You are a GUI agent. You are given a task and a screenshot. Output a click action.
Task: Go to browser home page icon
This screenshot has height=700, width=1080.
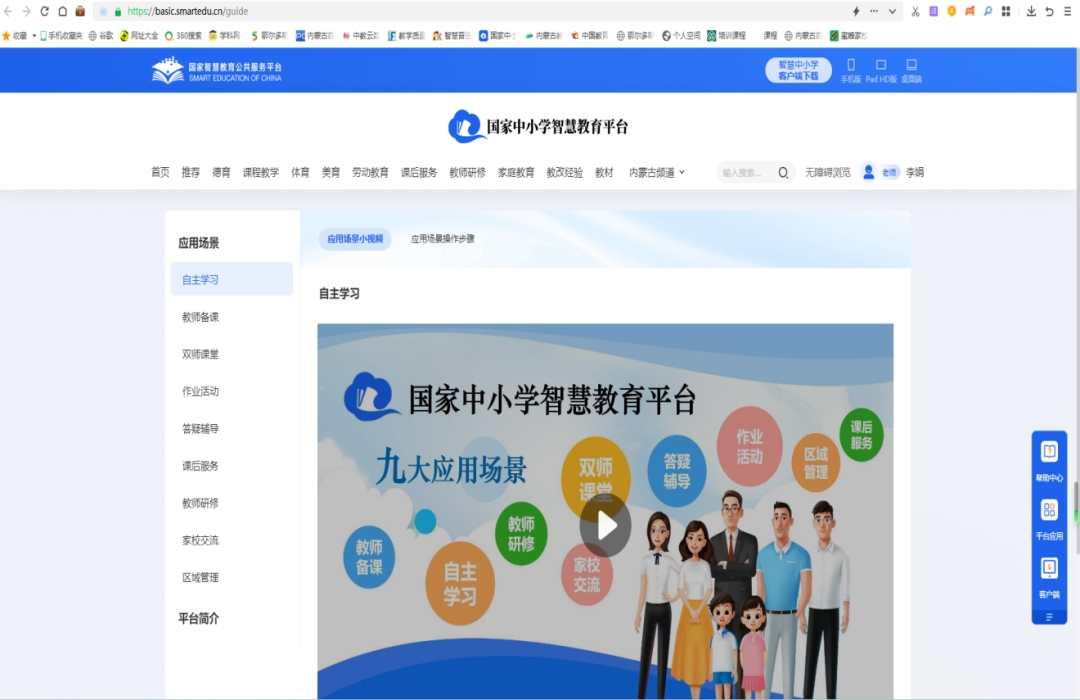point(63,11)
